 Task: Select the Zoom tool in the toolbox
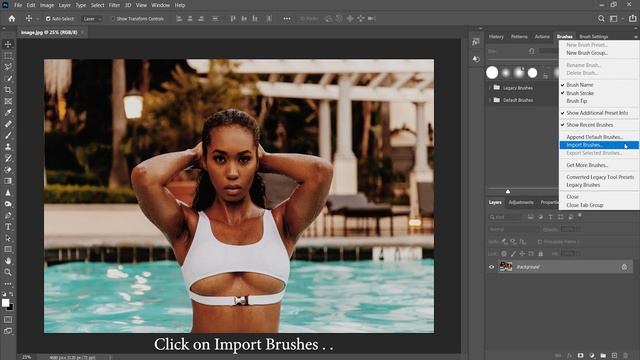pos(8,272)
